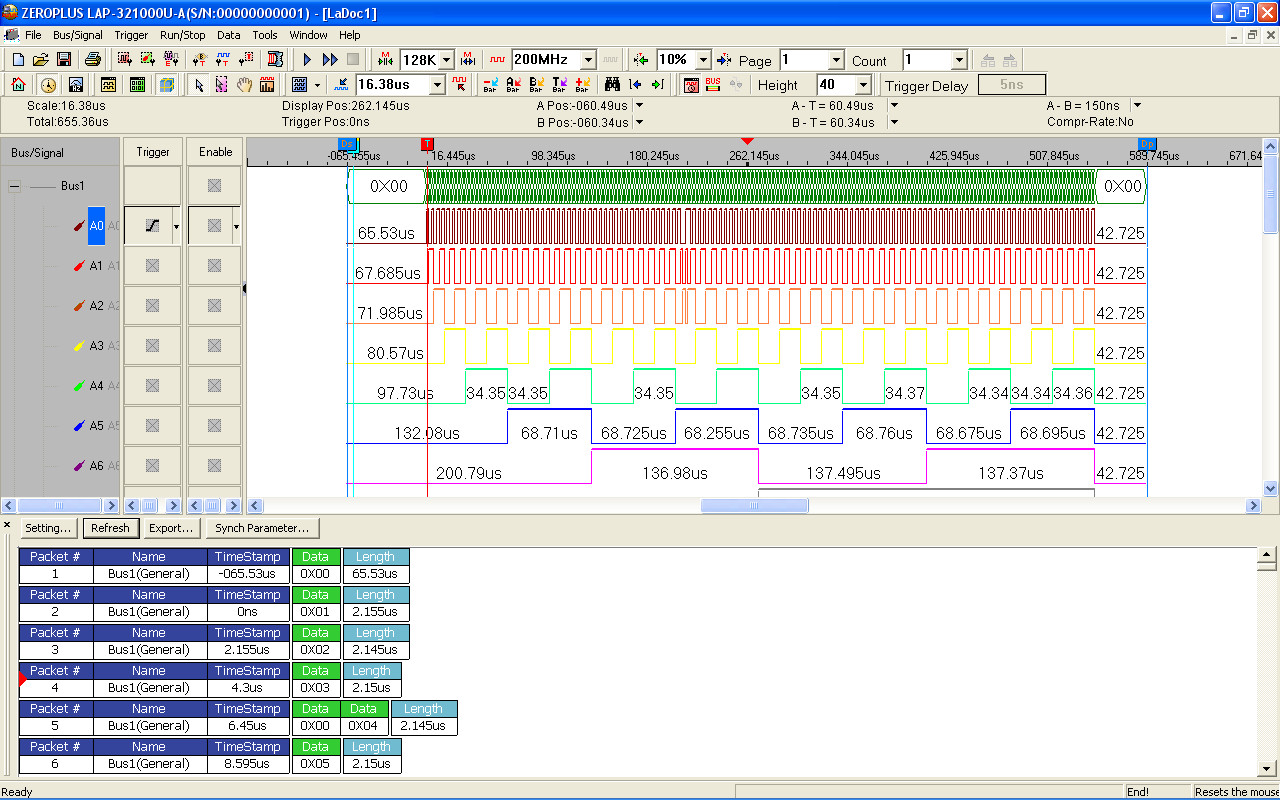Click the 0X03 data cell of packet 4

[x=315, y=688]
